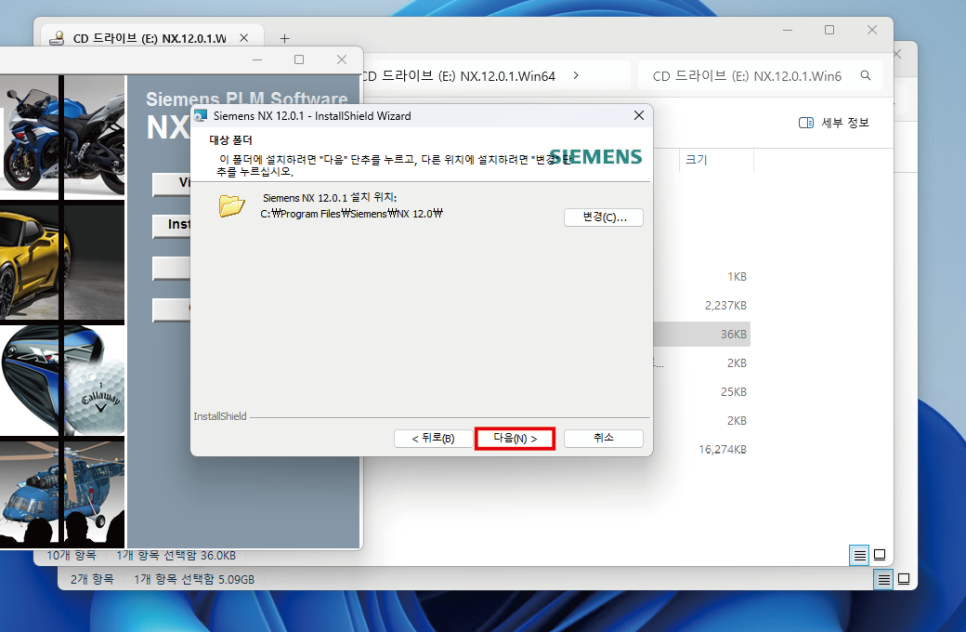Select the file sized 1KB
966x632 pixels.
(x=737, y=277)
